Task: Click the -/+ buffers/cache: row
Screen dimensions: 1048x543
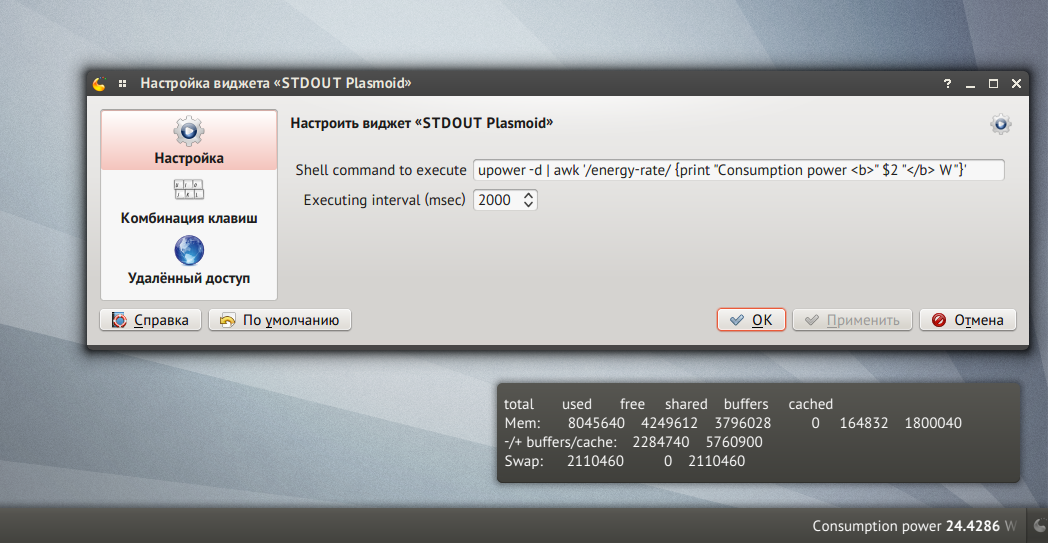Action: [633, 442]
